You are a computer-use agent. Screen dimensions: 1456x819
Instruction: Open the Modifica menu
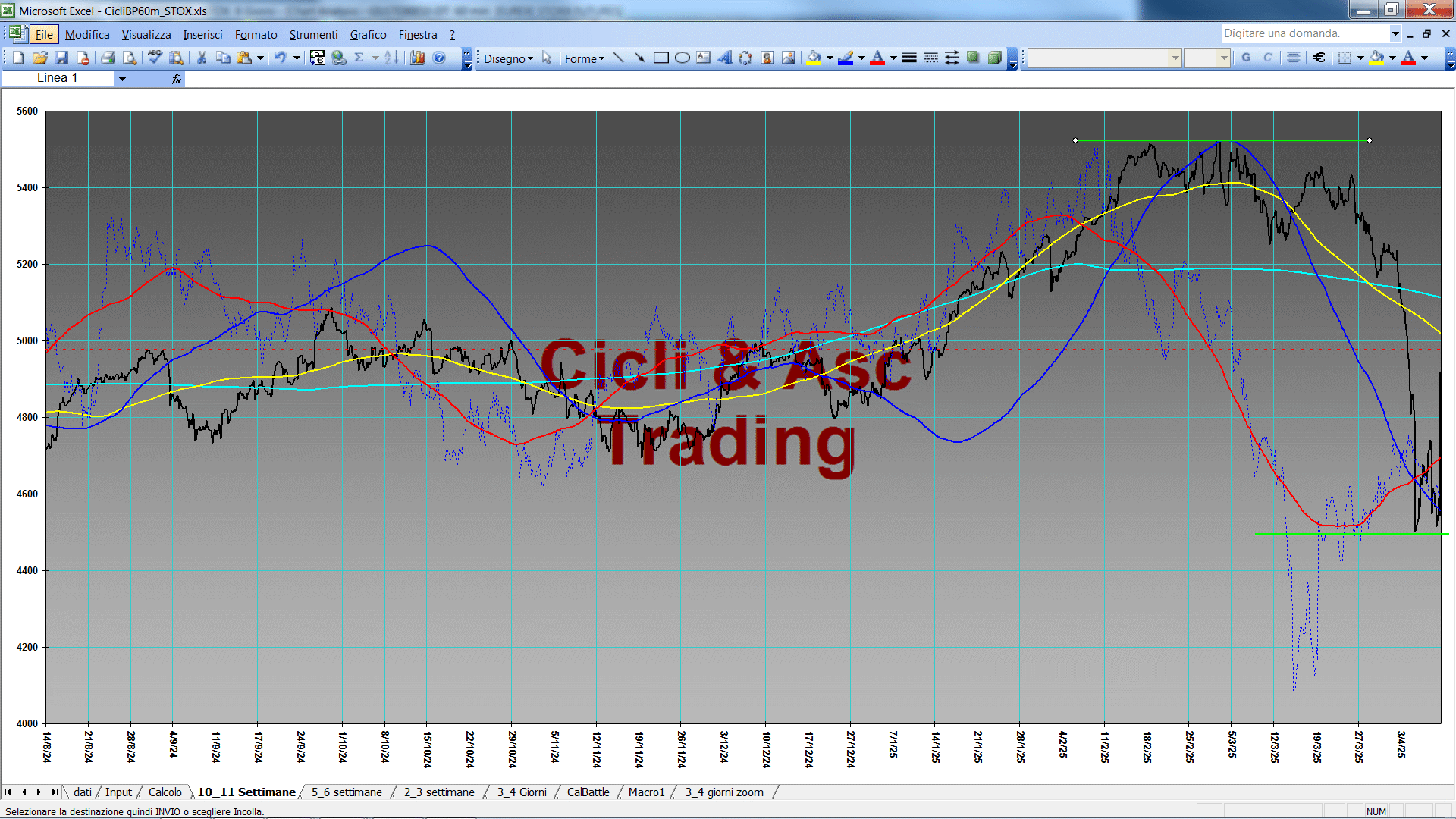[x=87, y=34]
